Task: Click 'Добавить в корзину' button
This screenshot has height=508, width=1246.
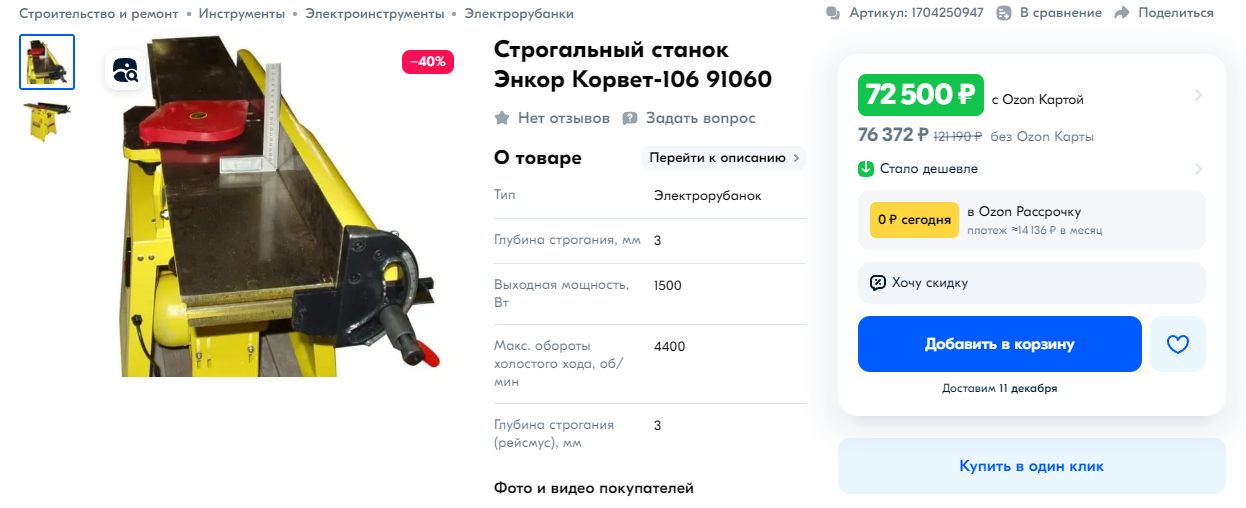Action: (x=999, y=344)
